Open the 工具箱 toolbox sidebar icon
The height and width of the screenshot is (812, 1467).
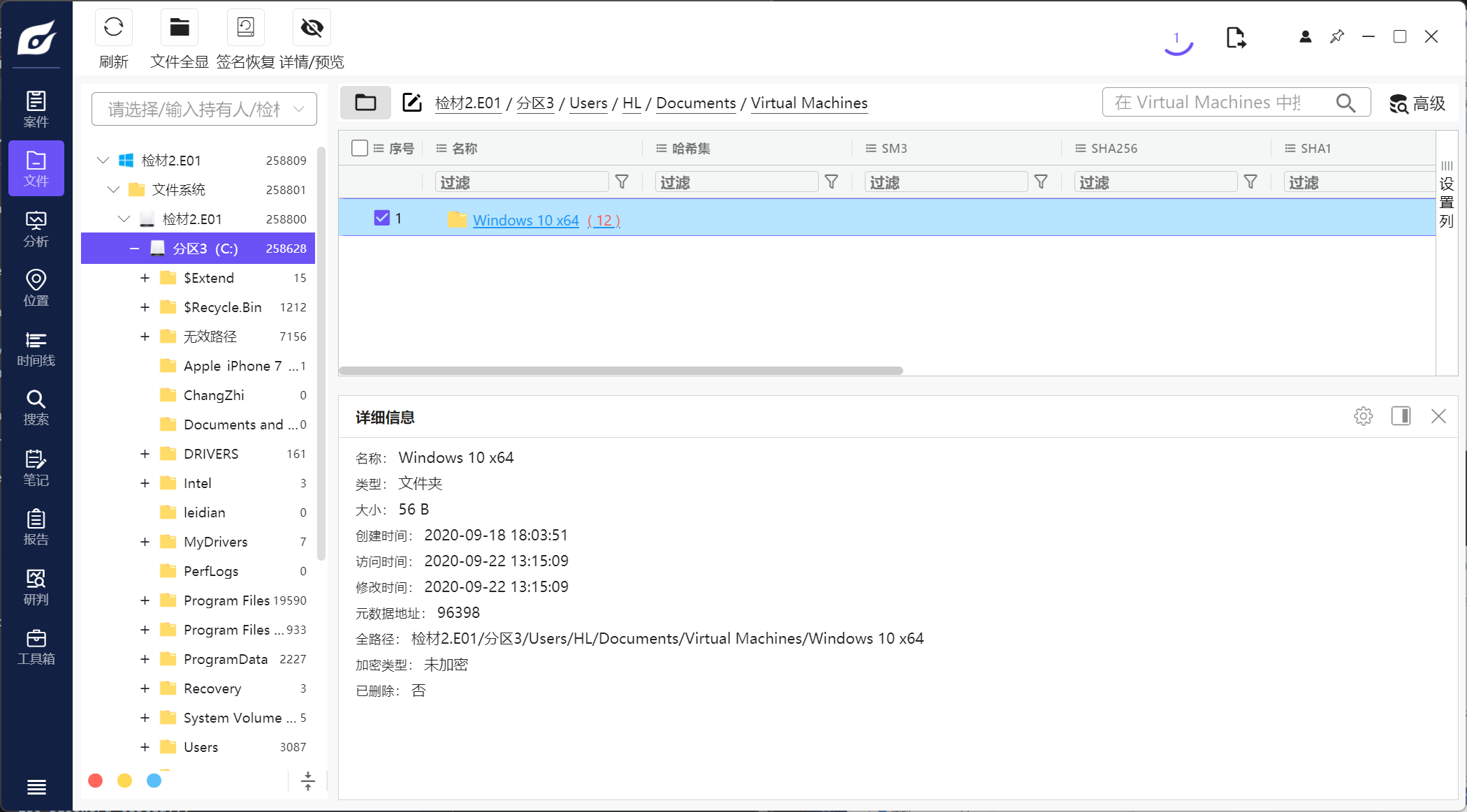click(x=36, y=647)
